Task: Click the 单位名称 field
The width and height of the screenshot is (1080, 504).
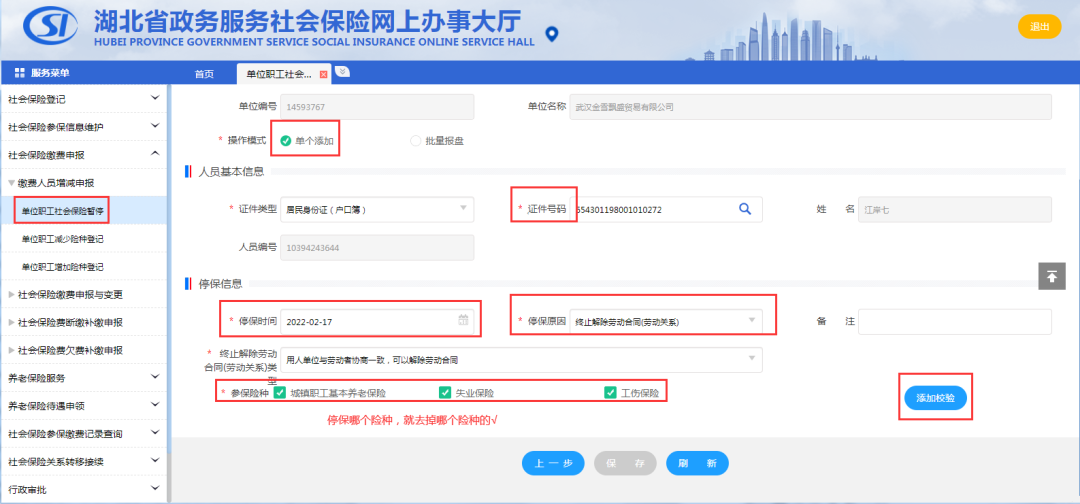Action: (x=811, y=107)
